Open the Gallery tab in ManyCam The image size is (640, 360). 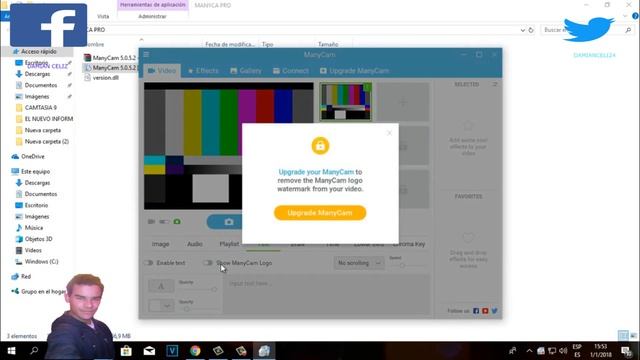[246, 71]
